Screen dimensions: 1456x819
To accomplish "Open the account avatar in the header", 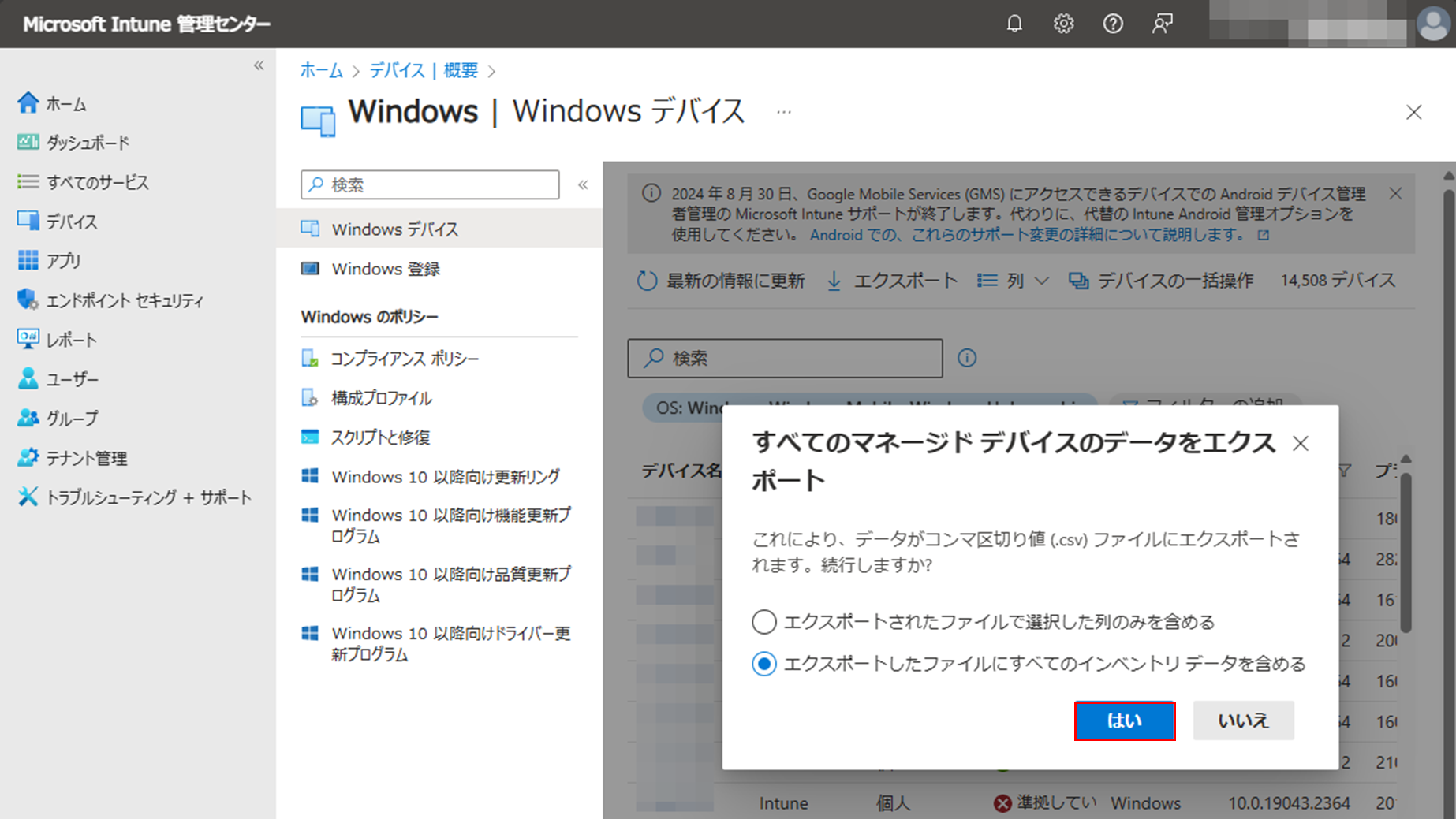I will click(x=1433, y=24).
